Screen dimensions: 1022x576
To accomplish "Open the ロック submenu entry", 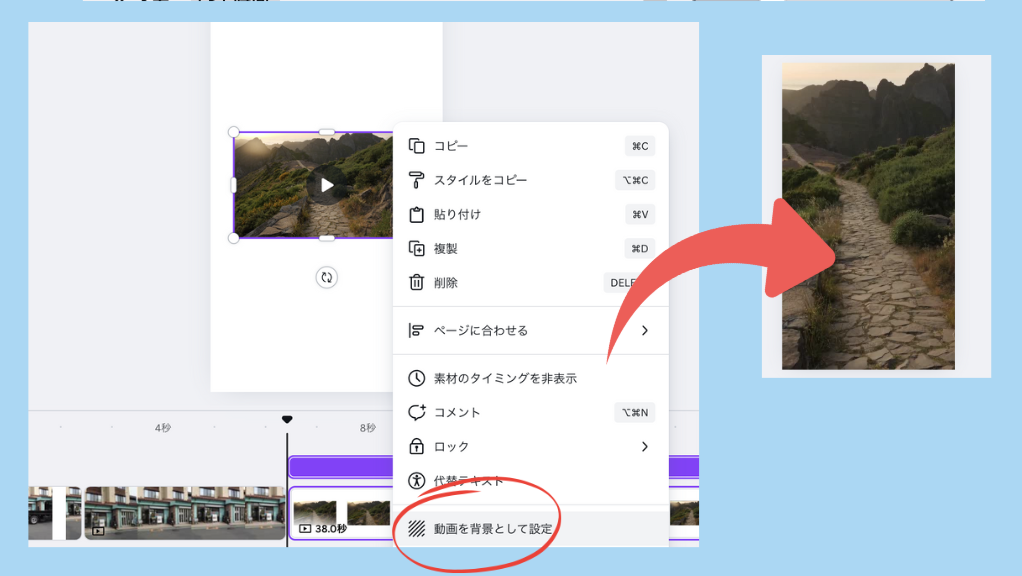I will coord(531,446).
